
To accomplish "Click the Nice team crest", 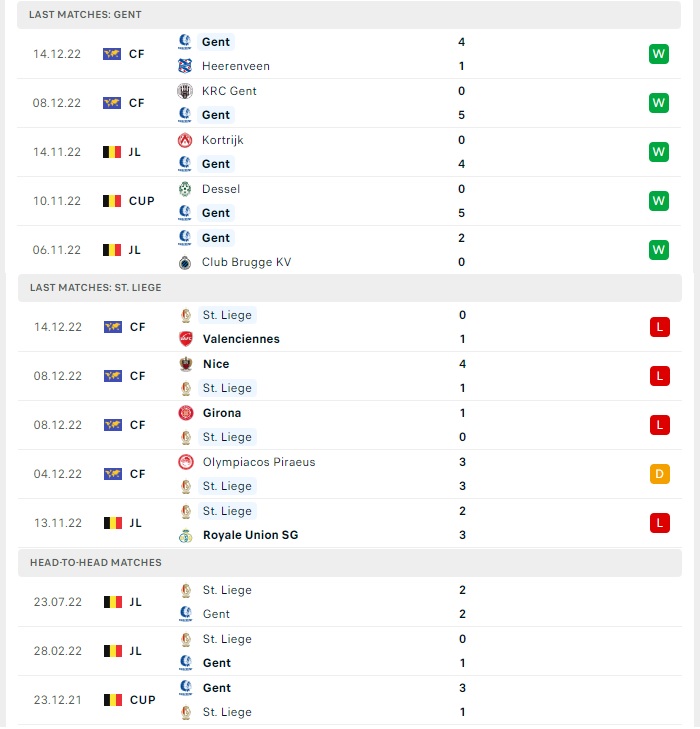I will [x=186, y=364].
